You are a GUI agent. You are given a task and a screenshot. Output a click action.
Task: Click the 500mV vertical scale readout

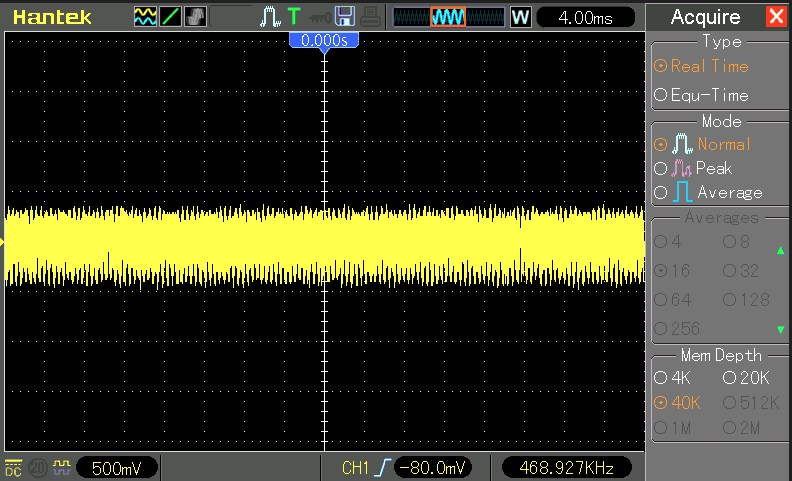(x=116, y=468)
